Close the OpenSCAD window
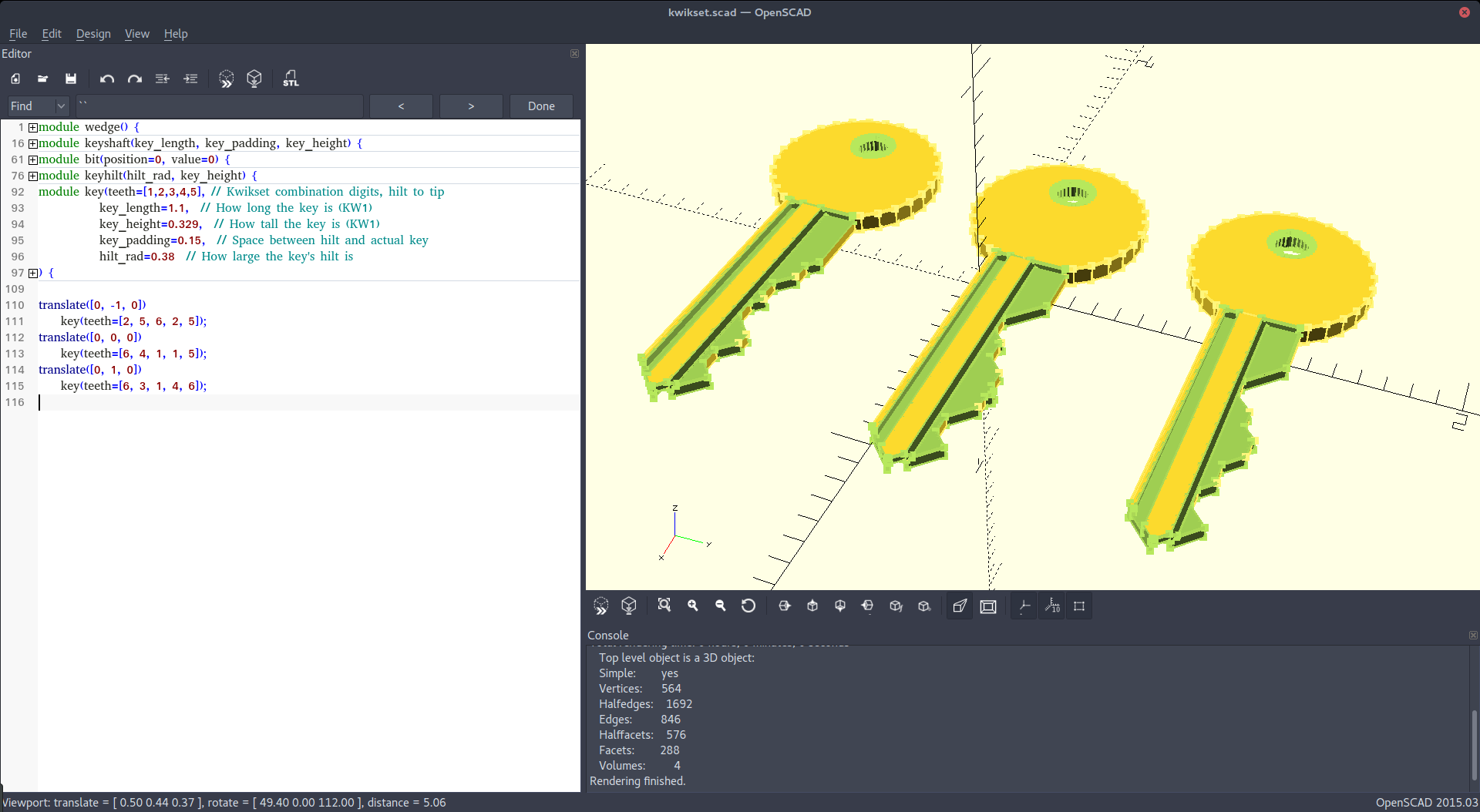The width and height of the screenshot is (1480, 812). [1464, 12]
